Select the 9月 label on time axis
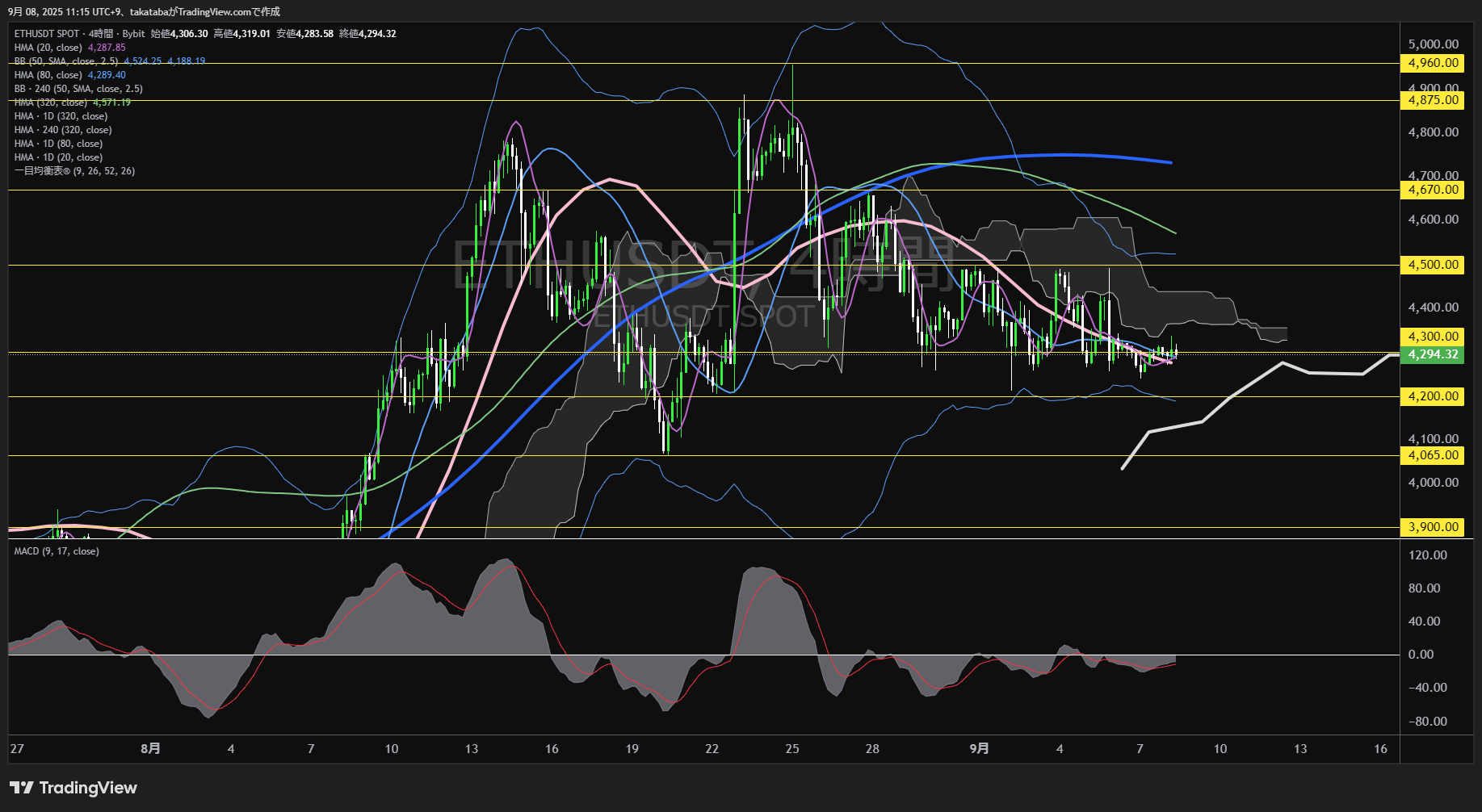The height and width of the screenshot is (812, 1482). click(979, 749)
